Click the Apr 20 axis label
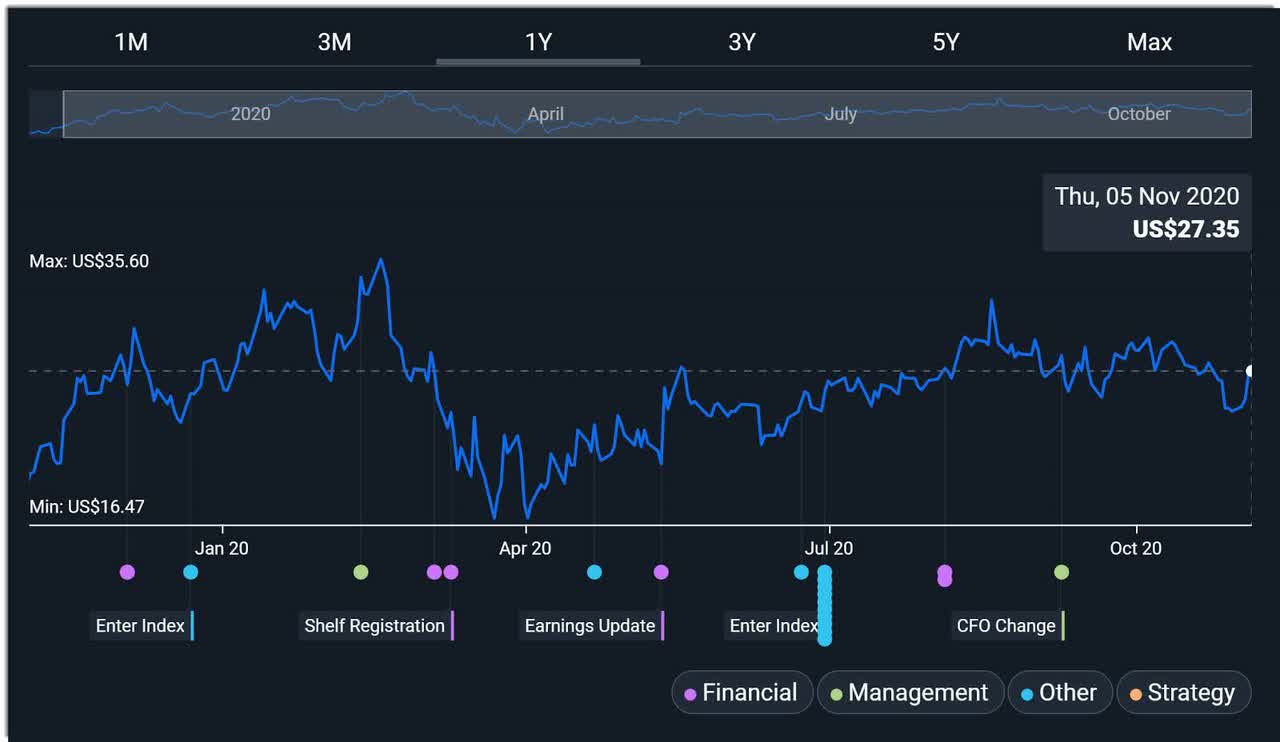 [x=525, y=548]
